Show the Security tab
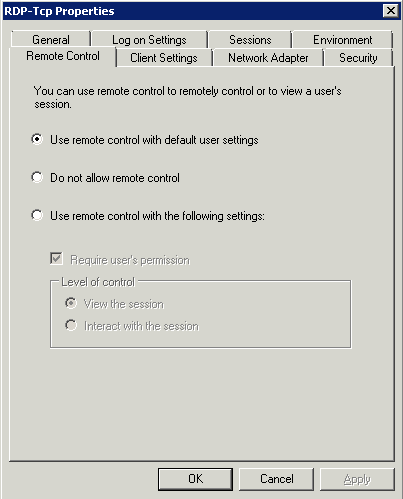The width and height of the screenshot is (403, 499). 358,58
